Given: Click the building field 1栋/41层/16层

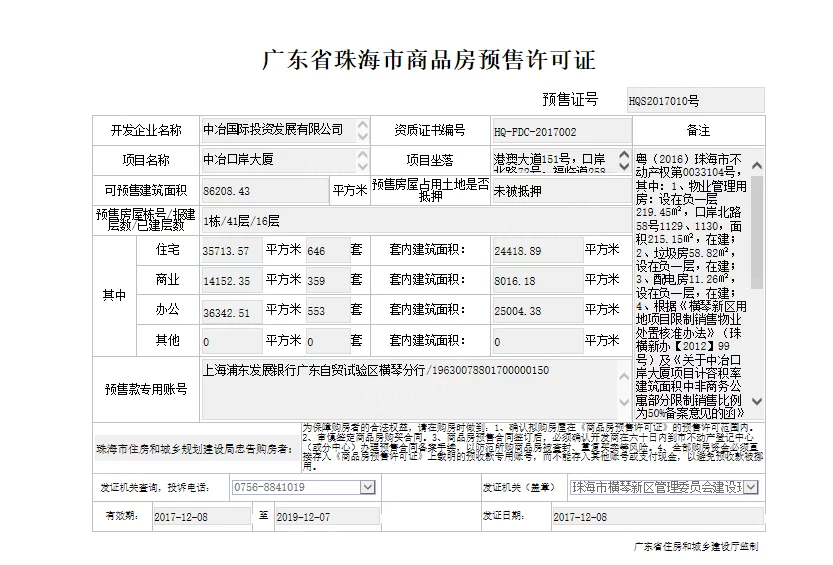Looking at the screenshot, I should [416, 221].
